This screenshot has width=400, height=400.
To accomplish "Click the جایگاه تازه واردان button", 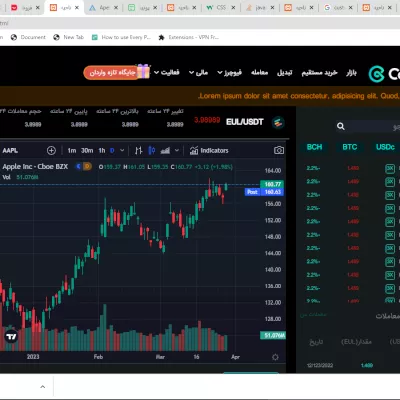I will (112, 72).
